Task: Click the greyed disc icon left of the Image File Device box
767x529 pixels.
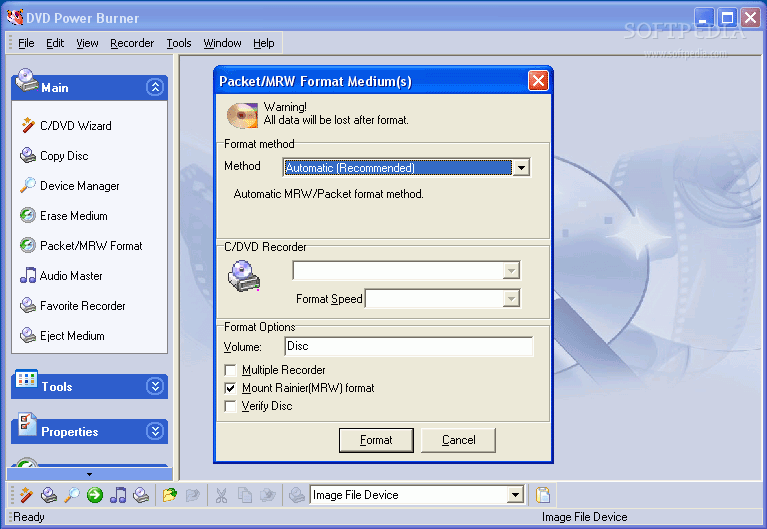Action: [296, 495]
